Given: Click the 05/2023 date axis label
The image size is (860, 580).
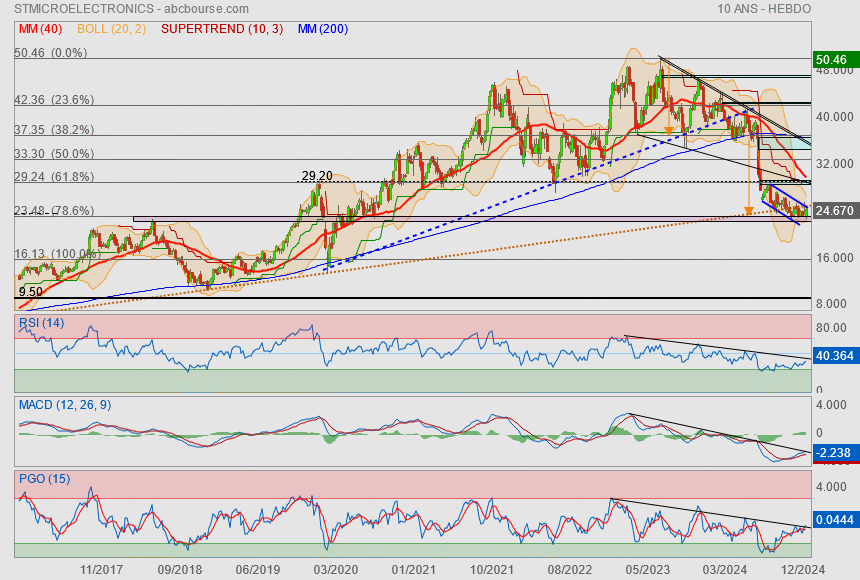Looking at the screenshot, I should tap(648, 570).
